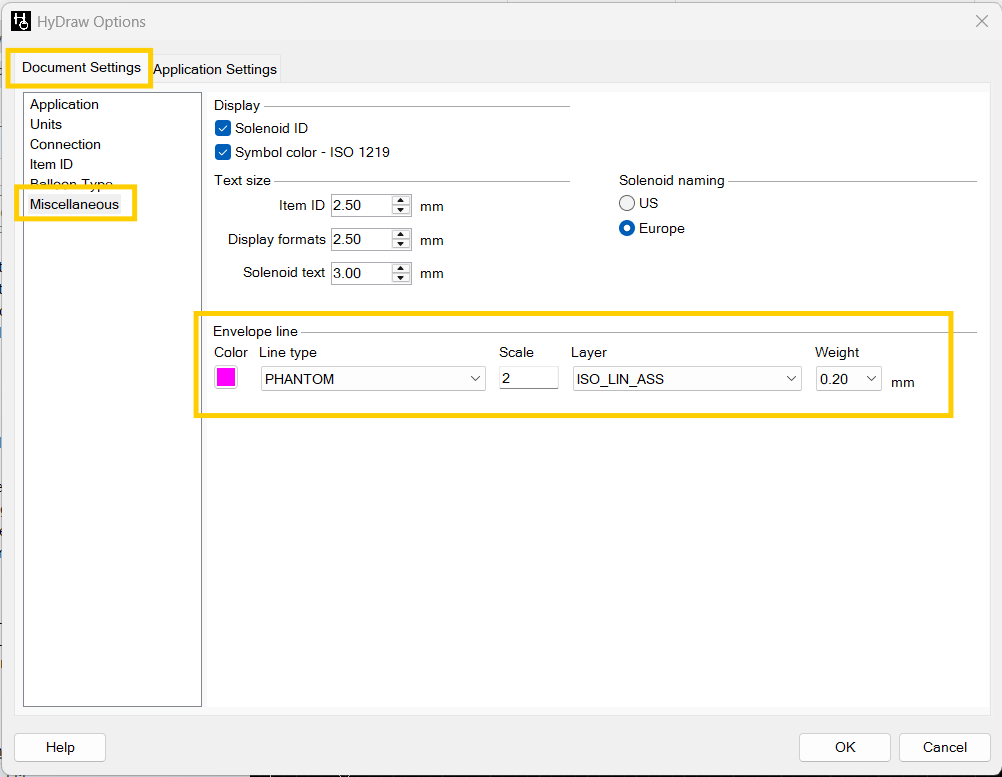Open the PHANTOM line type dropdown
Image resolution: width=1002 pixels, height=777 pixels.
[373, 378]
